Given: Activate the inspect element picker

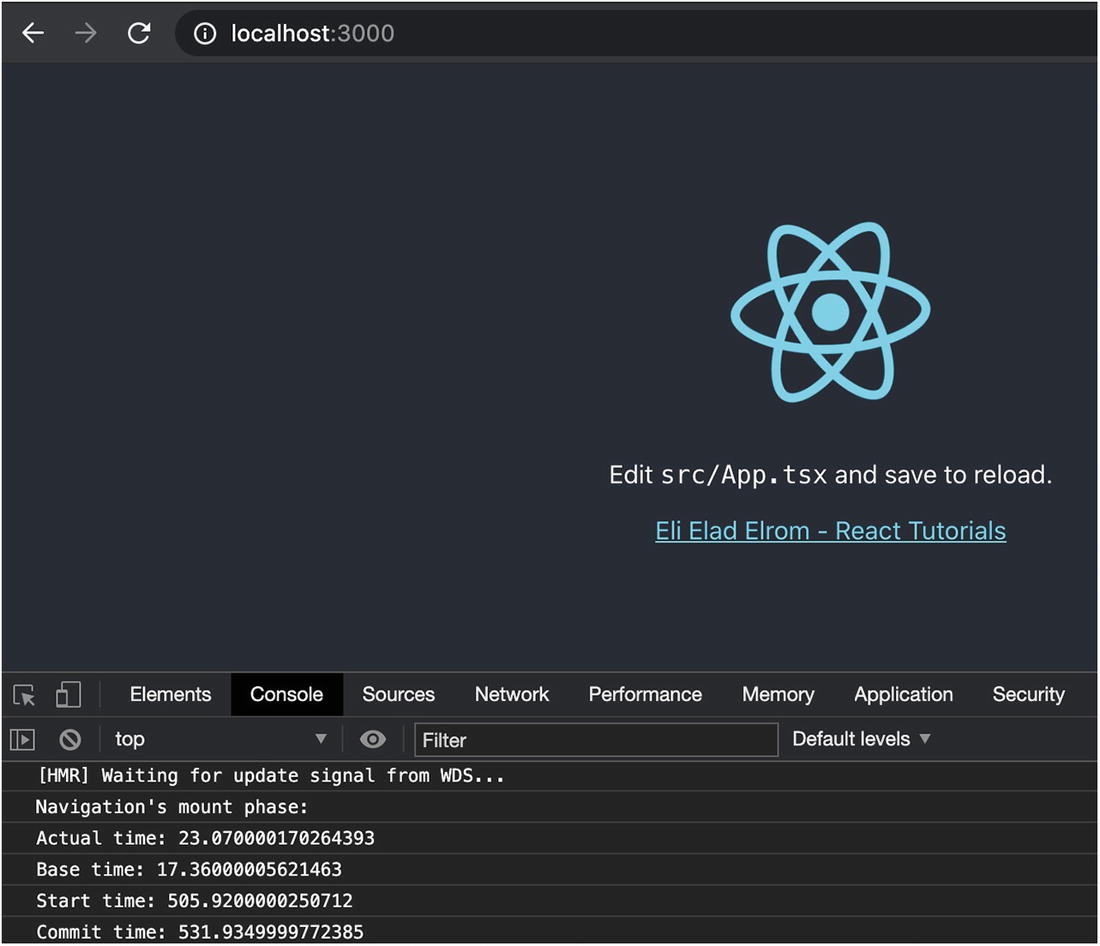Looking at the screenshot, I should pos(25,695).
